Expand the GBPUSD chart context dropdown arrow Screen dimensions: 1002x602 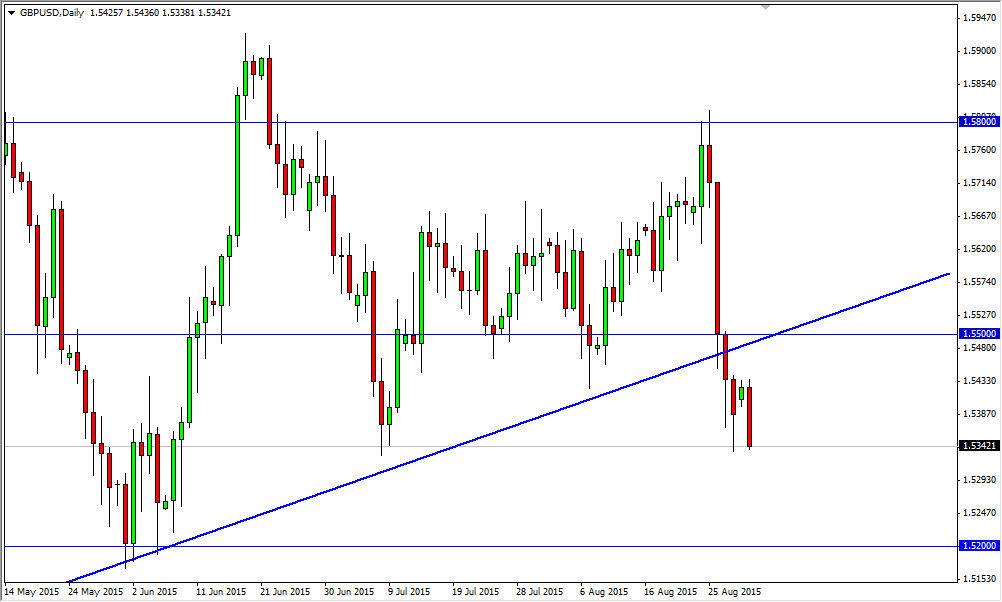coord(12,12)
